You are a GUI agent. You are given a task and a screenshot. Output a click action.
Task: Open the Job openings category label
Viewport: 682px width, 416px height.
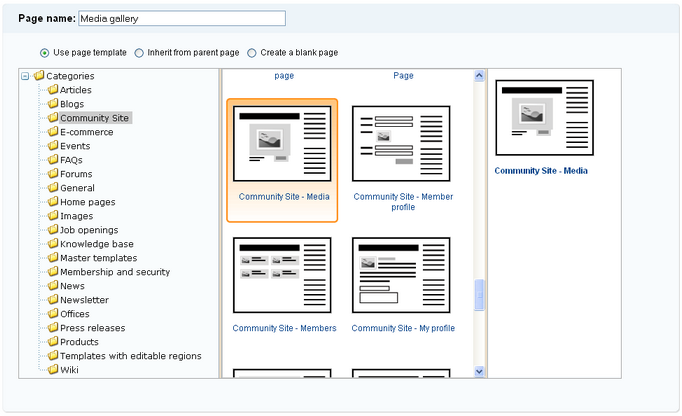point(89,230)
